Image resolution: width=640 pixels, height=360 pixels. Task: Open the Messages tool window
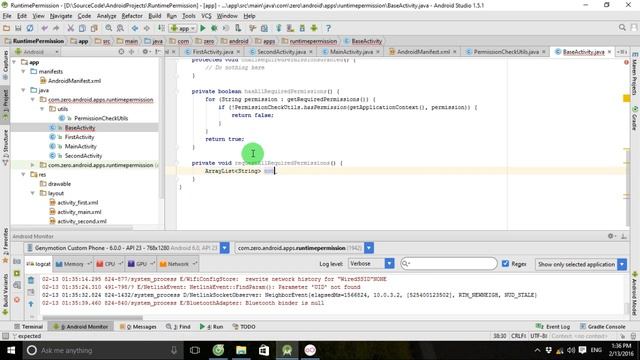[138, 327]
